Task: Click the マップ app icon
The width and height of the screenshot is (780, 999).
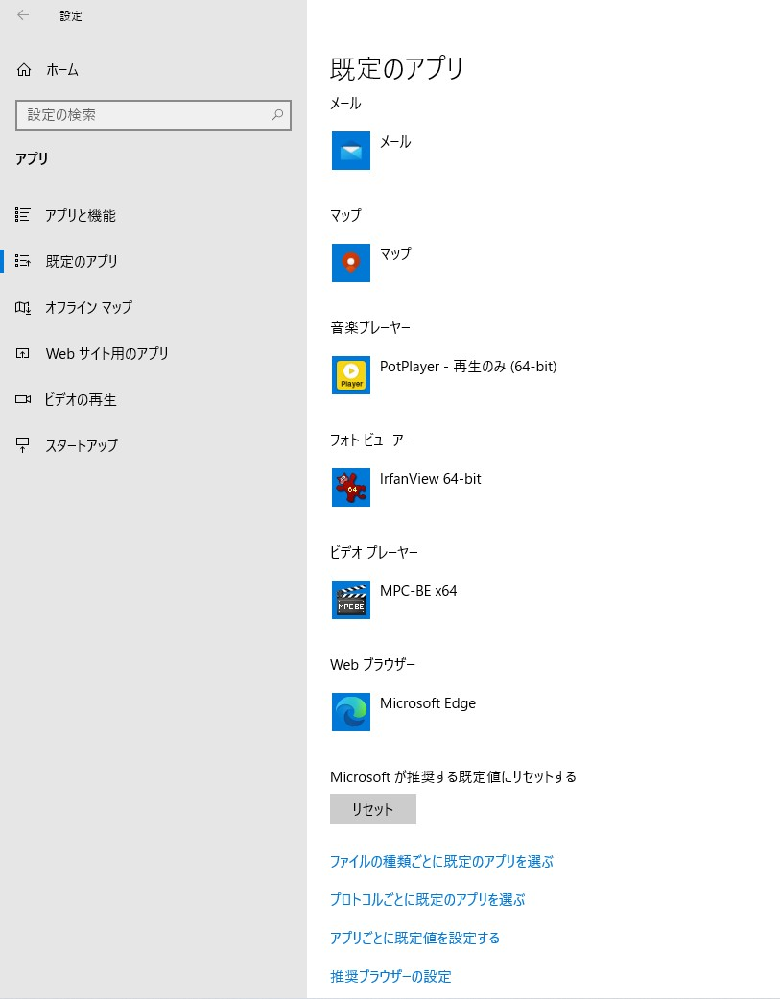Action: [x=350, y=262]
